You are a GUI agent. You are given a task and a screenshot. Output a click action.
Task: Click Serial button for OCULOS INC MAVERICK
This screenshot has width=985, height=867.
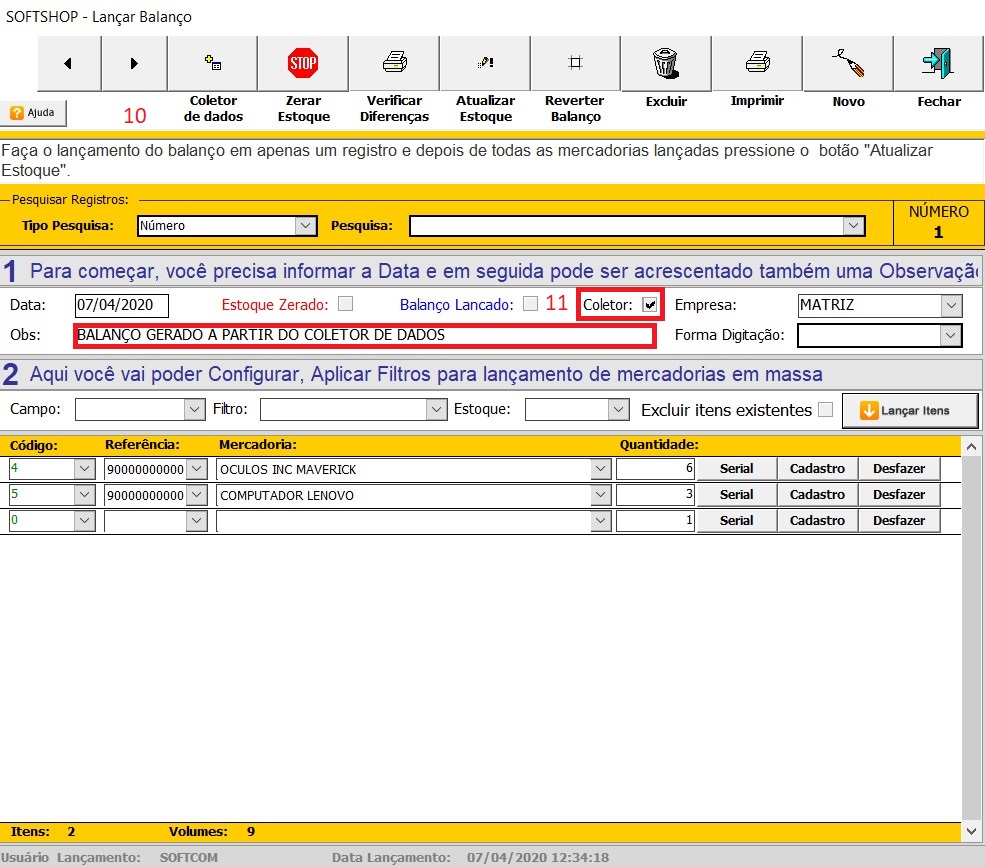(x=736, y=468)
